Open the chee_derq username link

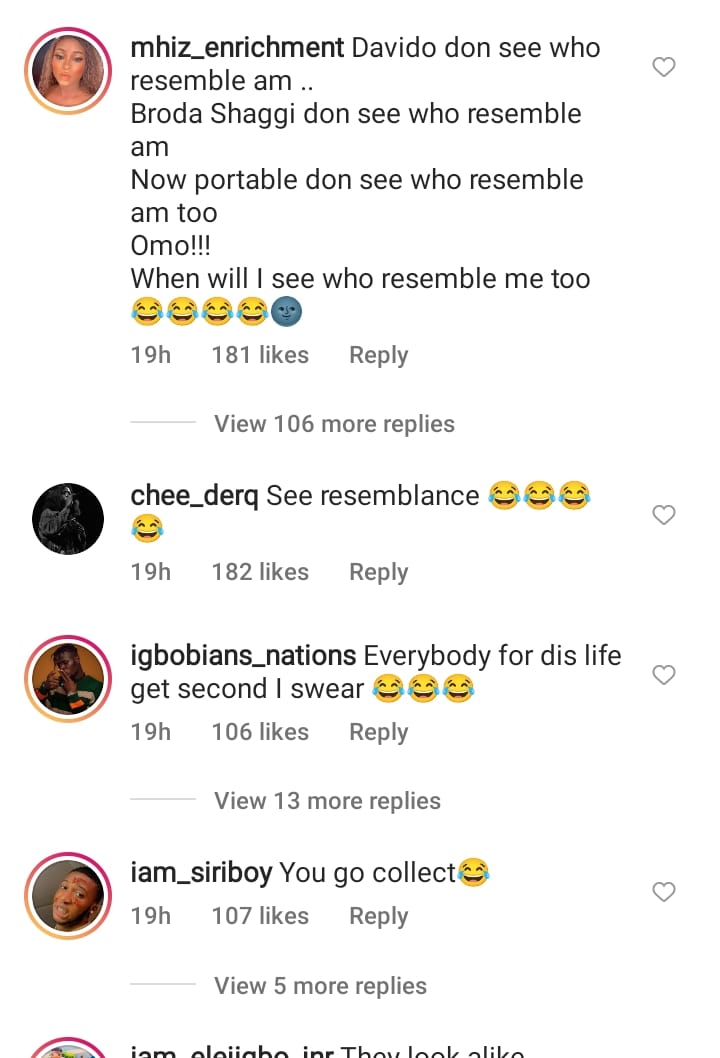tap(194, 496)
